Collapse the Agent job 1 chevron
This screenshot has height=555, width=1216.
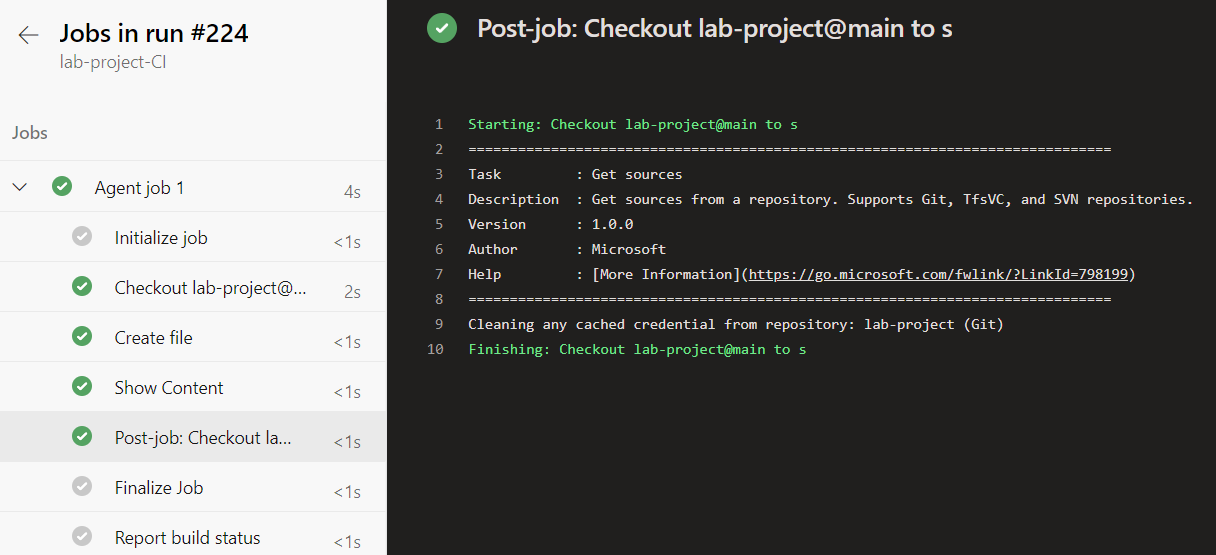pyautogui.click(x=21, y=187)
